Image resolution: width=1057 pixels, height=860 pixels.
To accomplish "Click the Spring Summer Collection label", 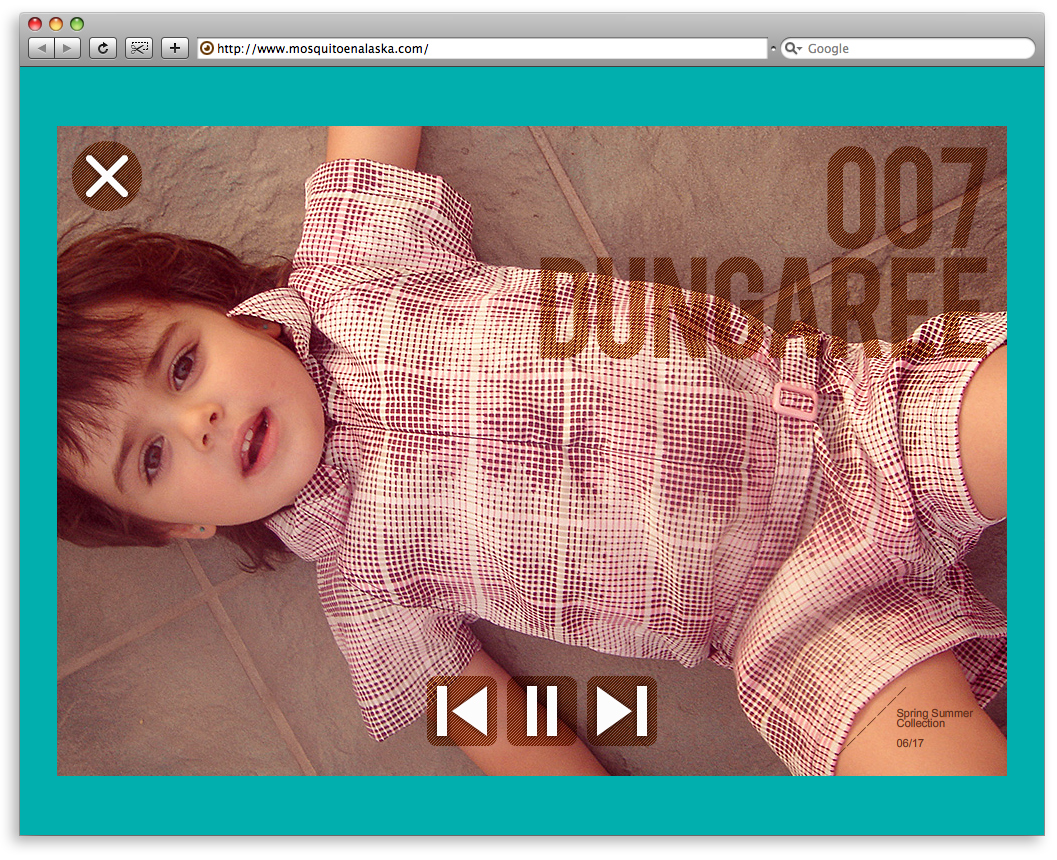I will 933,719.
